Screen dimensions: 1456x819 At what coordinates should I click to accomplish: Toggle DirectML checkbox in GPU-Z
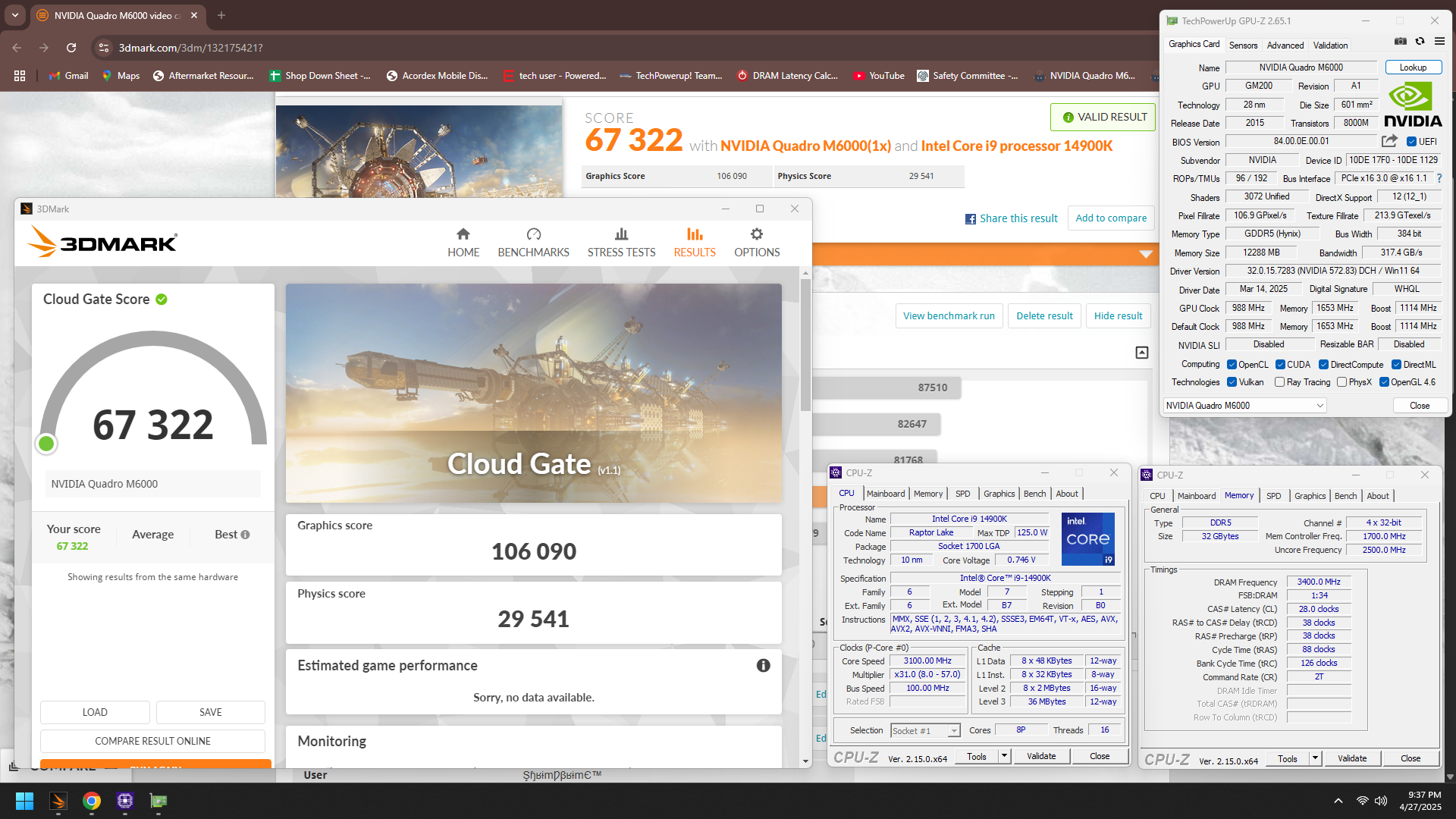coord(1396,365)
